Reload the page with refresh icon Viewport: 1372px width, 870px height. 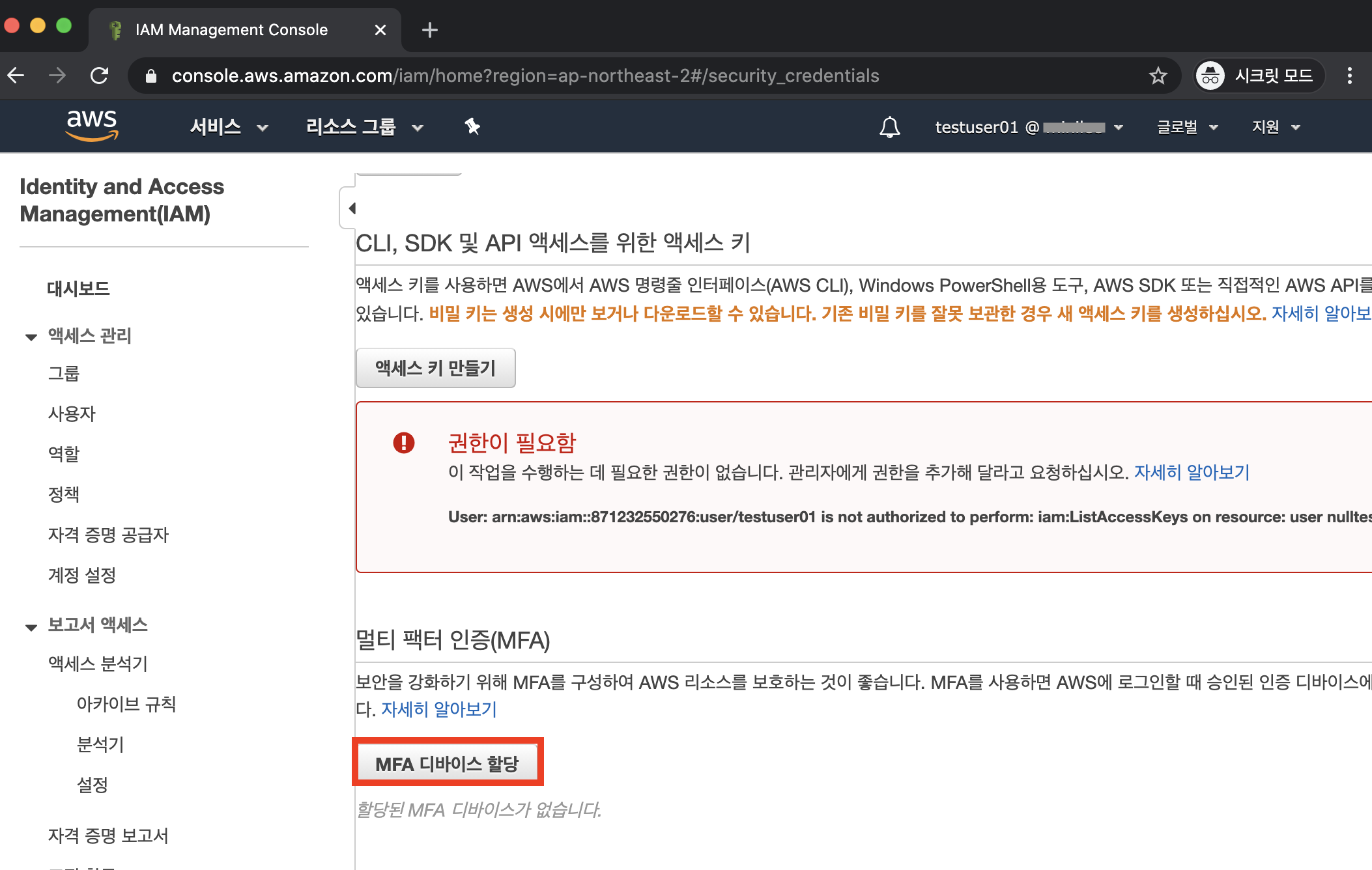pos(100,76)
